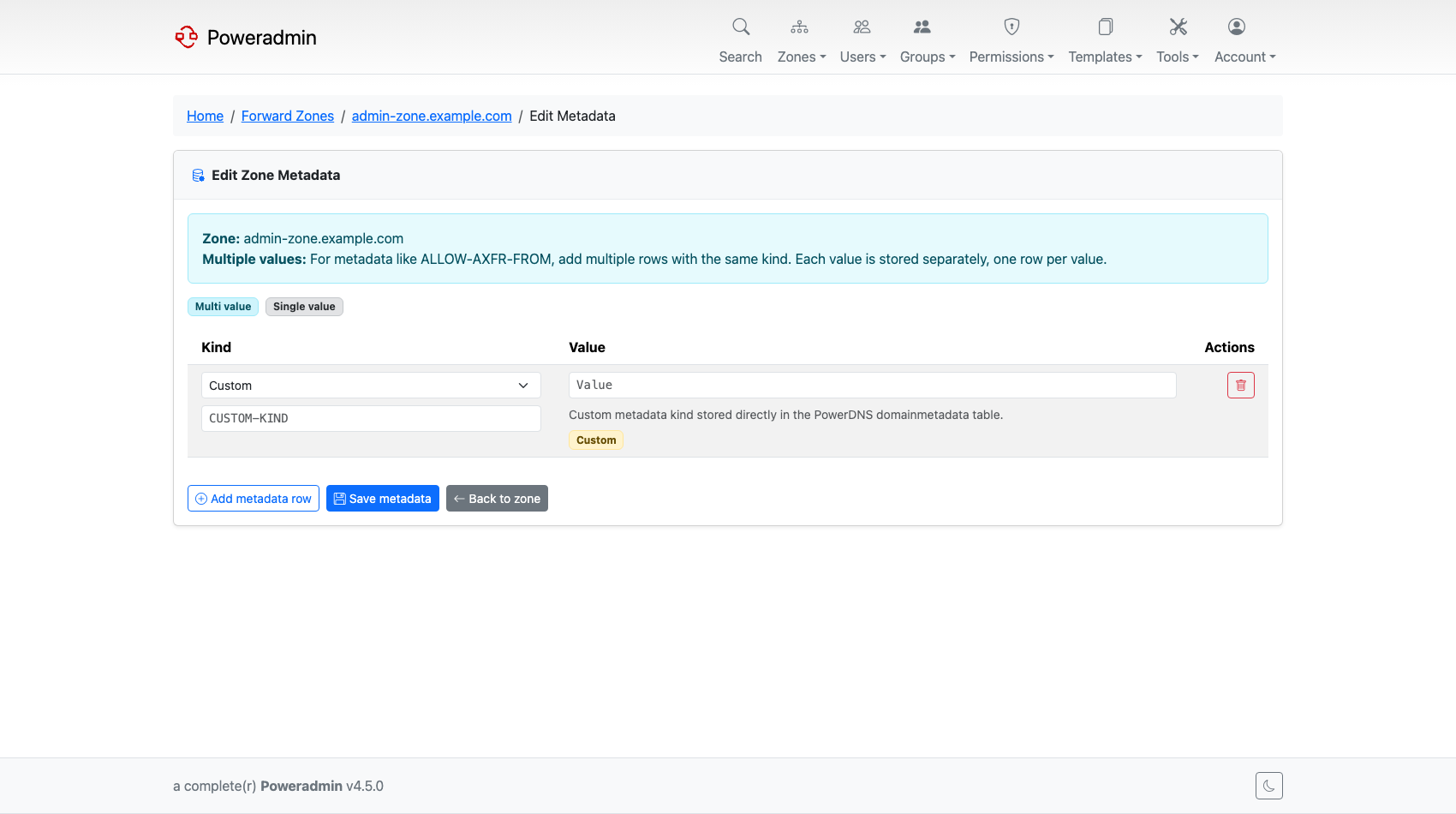This screenshot has height=814, width=1456.
Task: Focus the CUSTOM-KIND input field
Action: [371, 418]
